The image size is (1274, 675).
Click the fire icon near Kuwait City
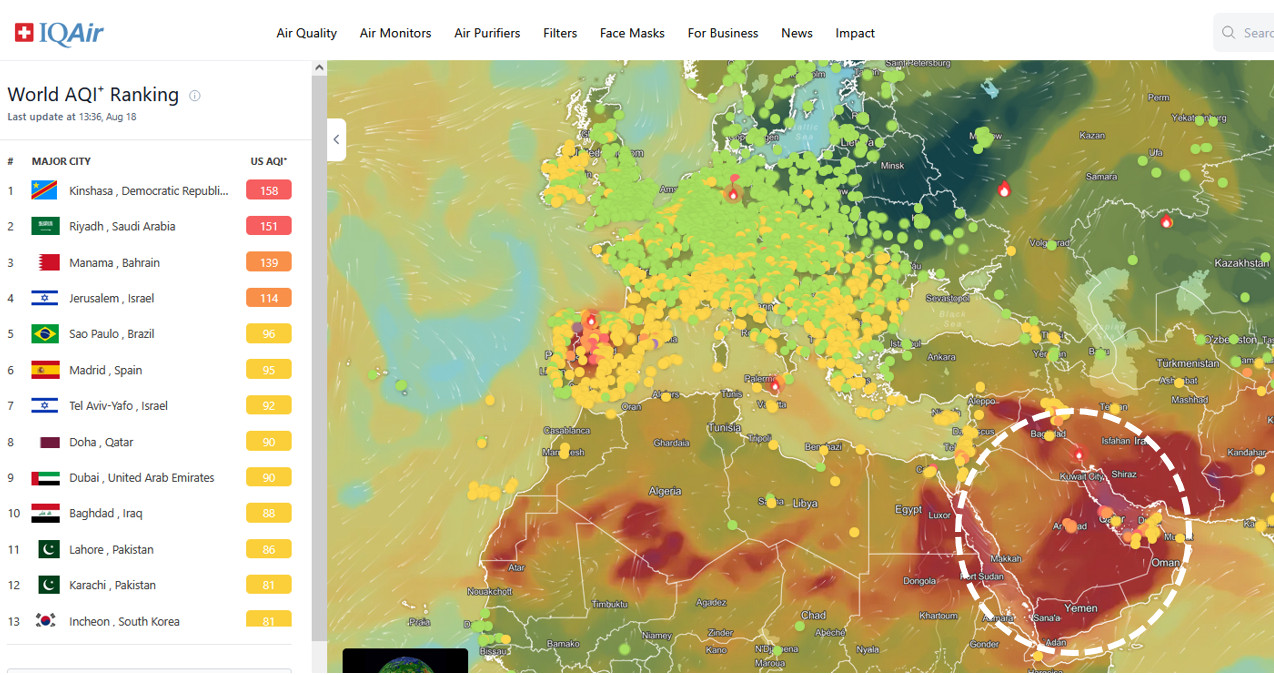[x=1079, y=453]
